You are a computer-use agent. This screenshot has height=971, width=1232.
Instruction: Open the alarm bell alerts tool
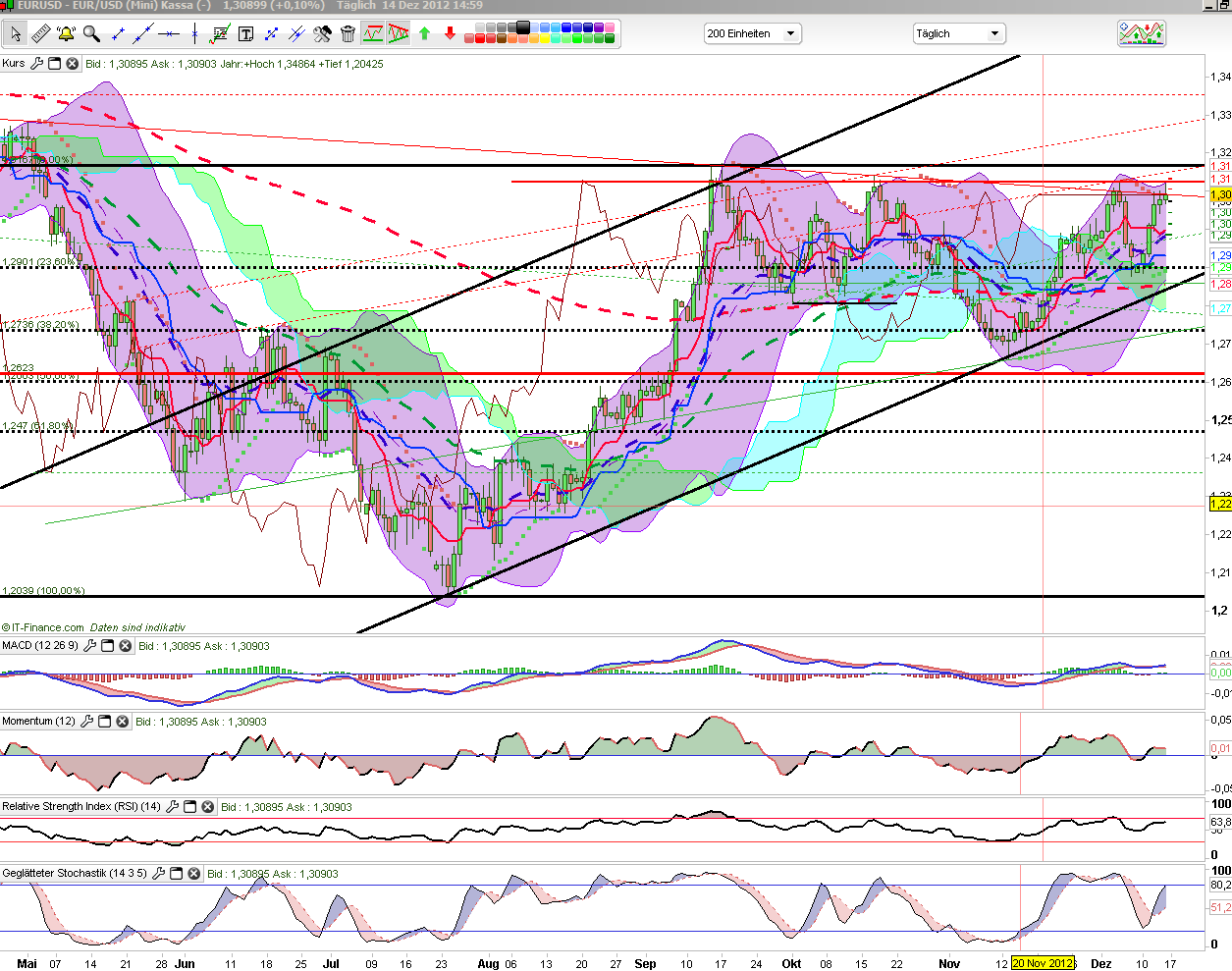click(66, 34)
